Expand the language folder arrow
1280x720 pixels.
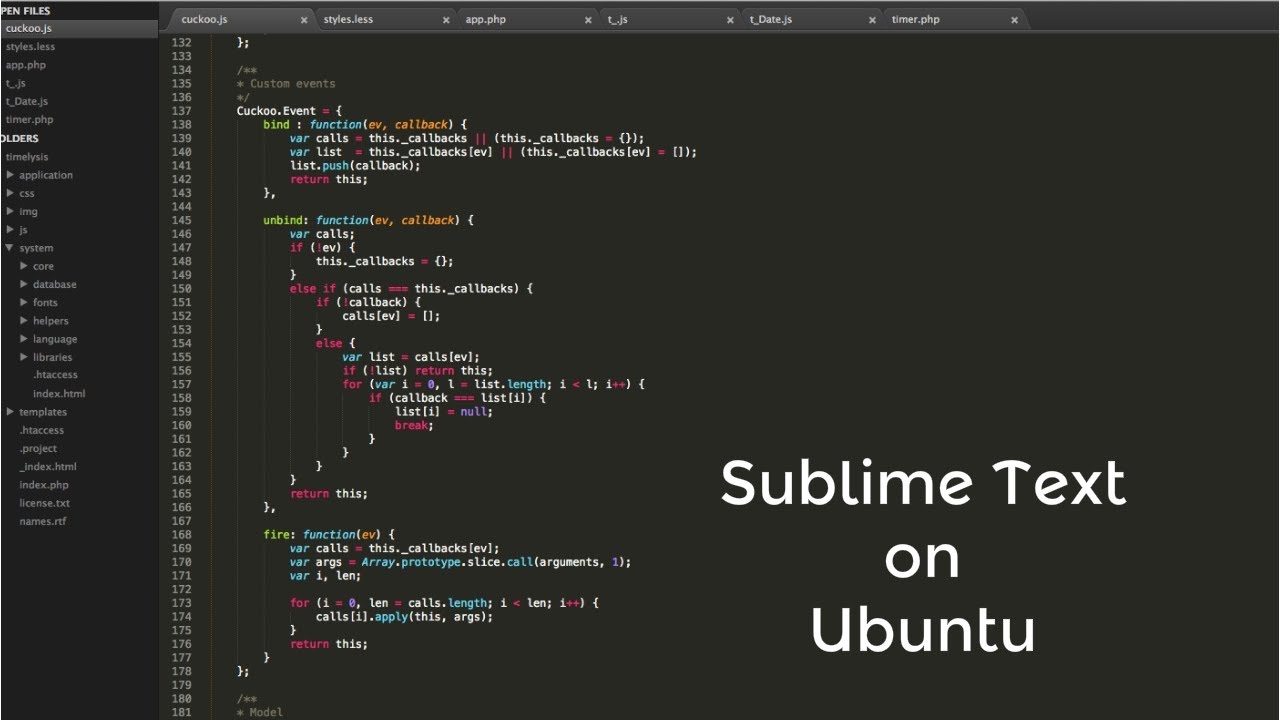coord(24,339)
